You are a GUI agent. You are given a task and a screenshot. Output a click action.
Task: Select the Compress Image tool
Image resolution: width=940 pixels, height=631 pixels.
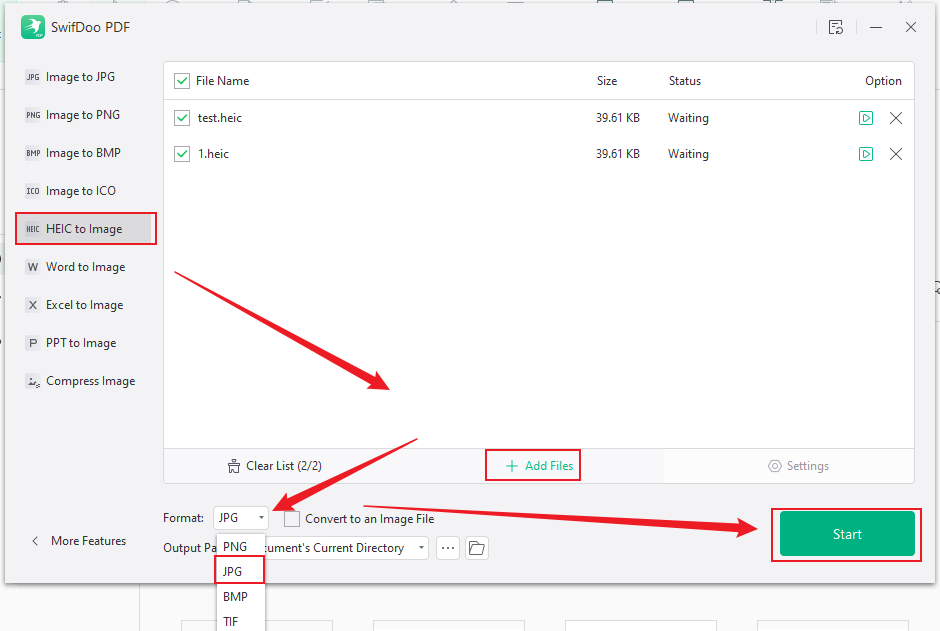(89, 380)
